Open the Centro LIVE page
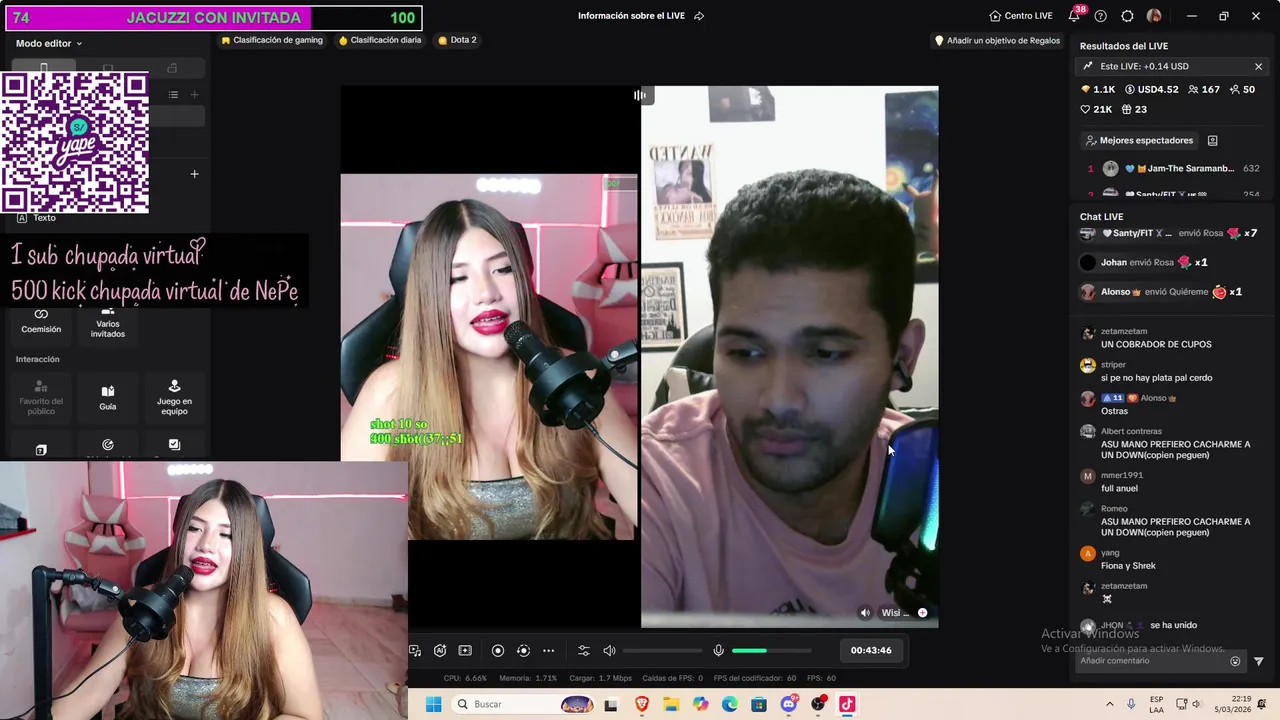Screen dimensions: 1280x720 point(1020,16)
